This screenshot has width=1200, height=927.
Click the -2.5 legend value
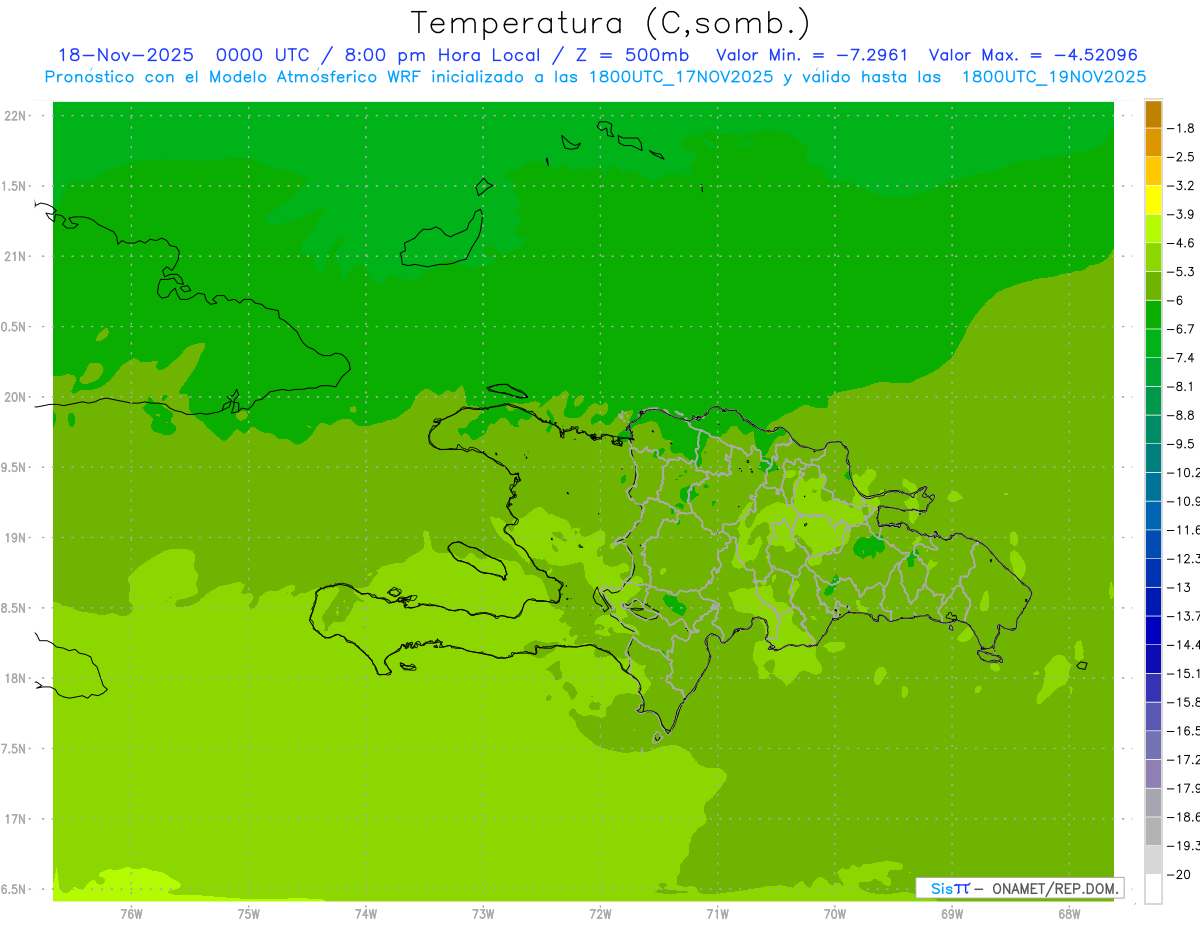[x=1182, y=157]
